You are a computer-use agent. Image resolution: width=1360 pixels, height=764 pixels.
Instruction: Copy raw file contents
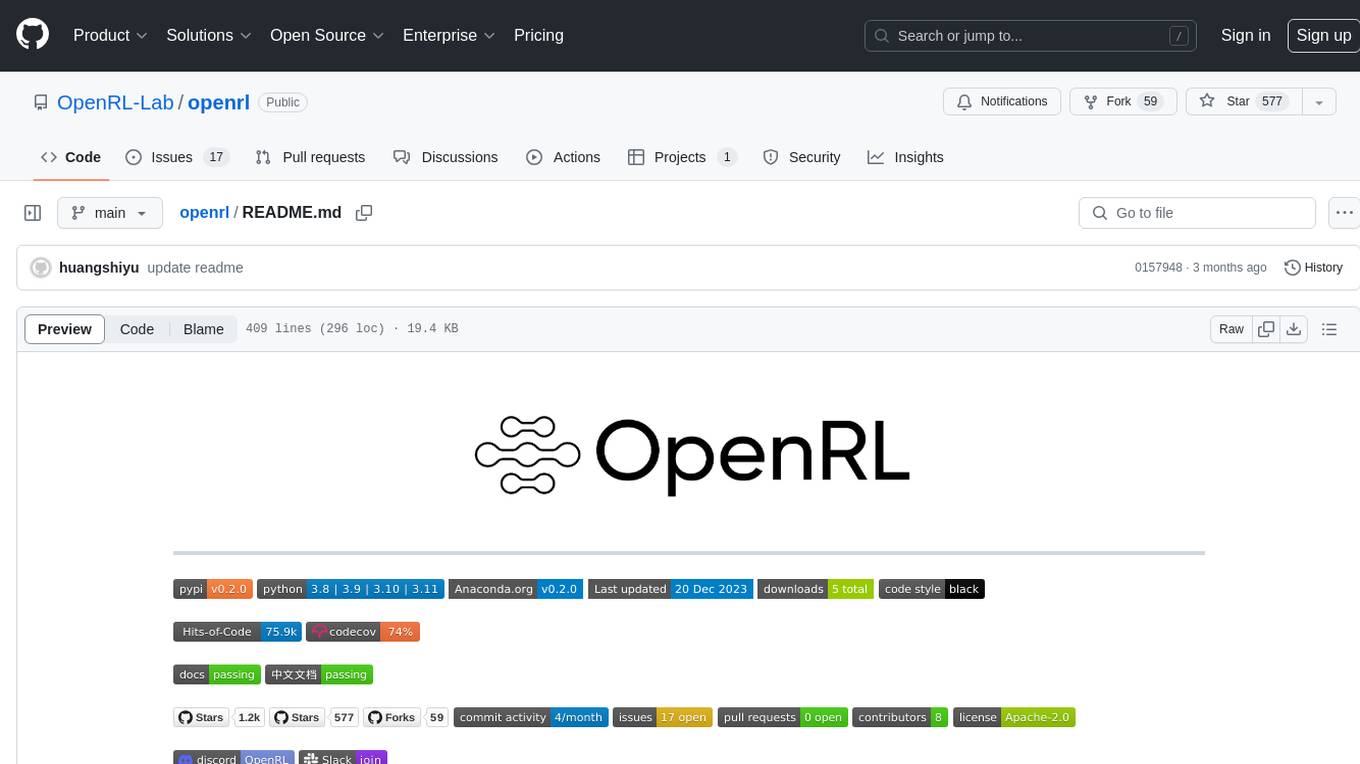1266,329
